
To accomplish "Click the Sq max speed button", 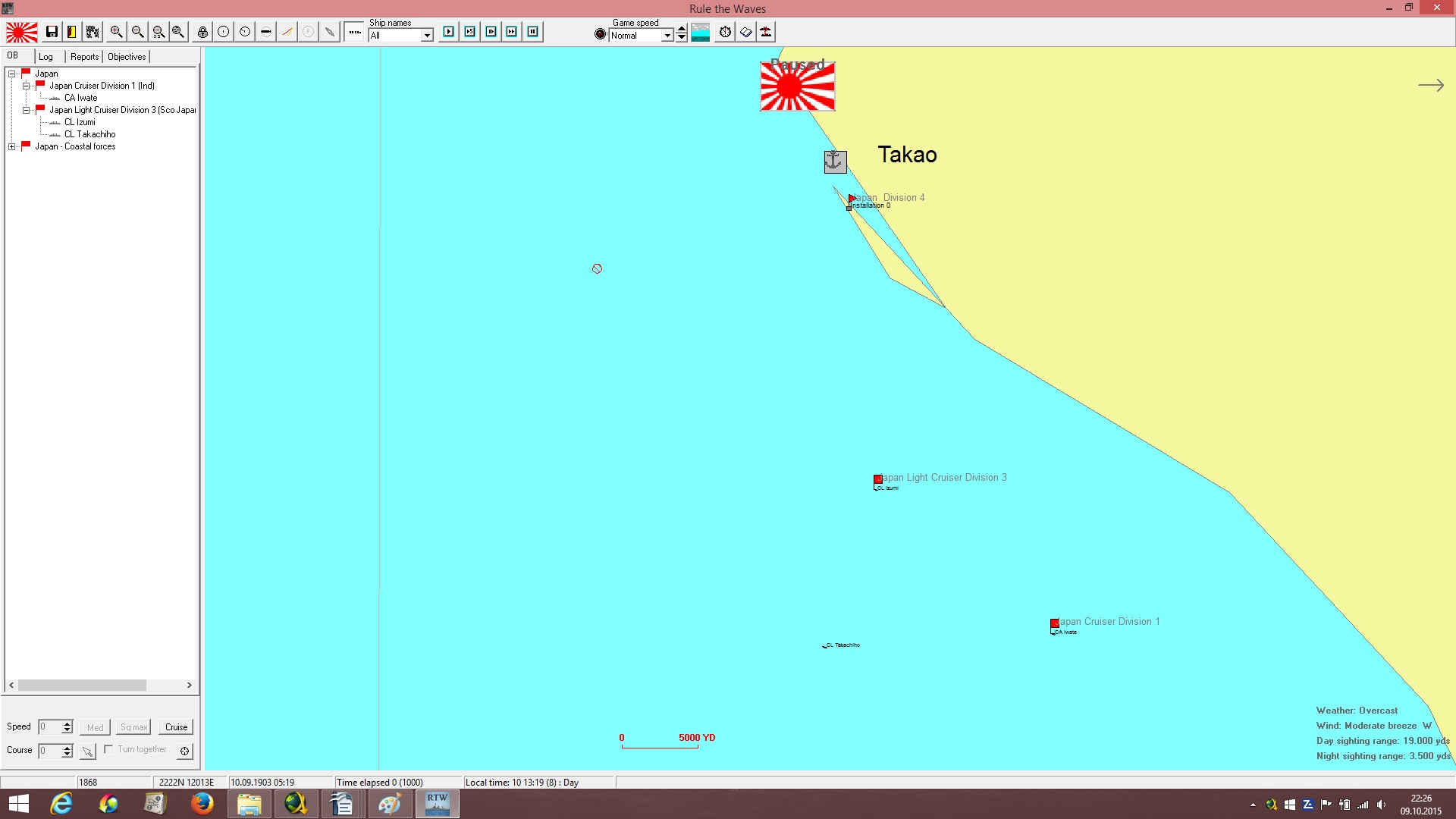I will (x=133, y=727).
